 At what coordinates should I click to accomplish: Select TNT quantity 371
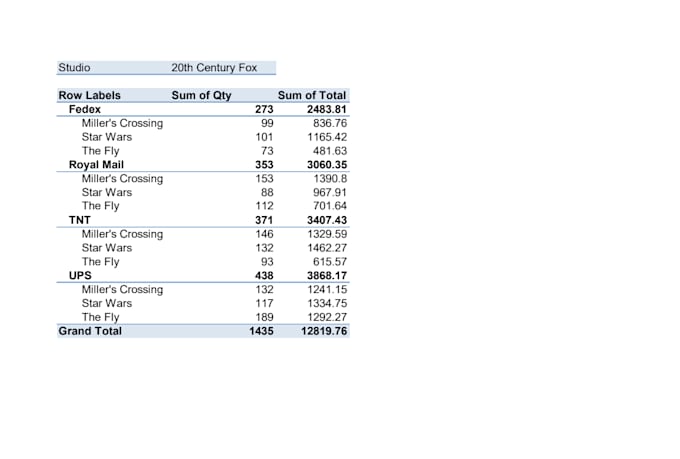(x=264, y=220)
